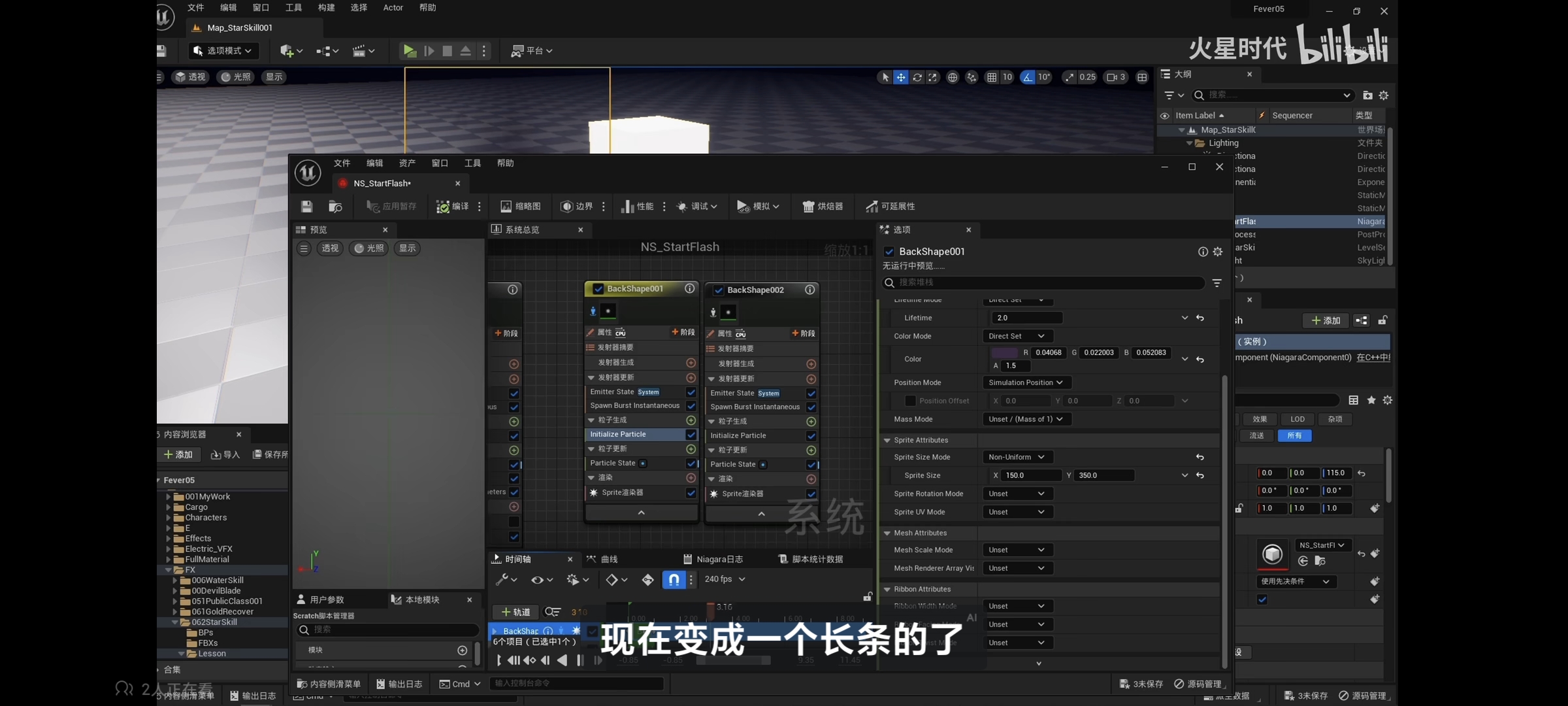Disable the BackShape001 emitter checkbox

(598, 289)
